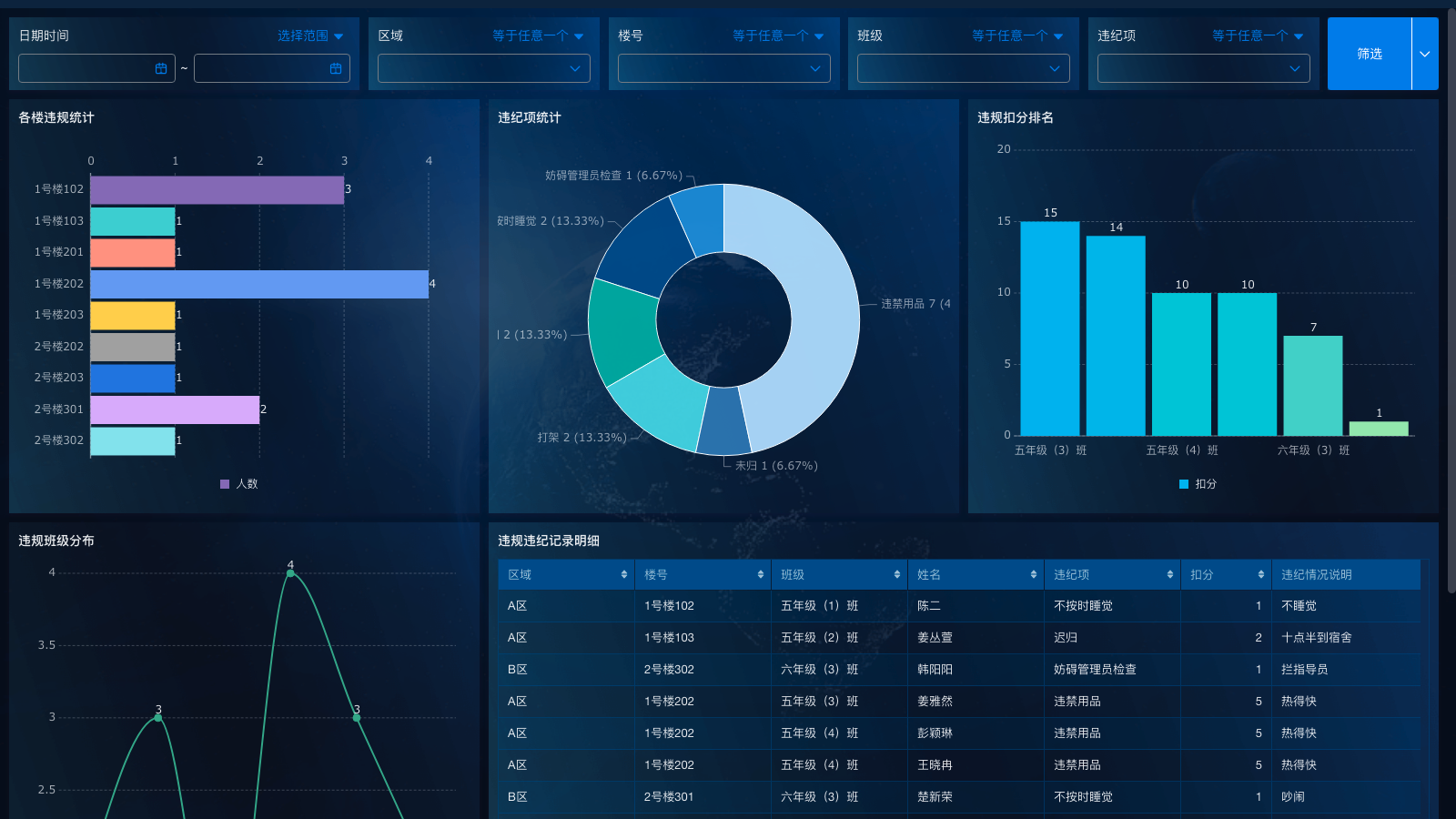Click the 2号楼202 gray bar
Viewport: 1456px width, 819px height.
point(133,347)
